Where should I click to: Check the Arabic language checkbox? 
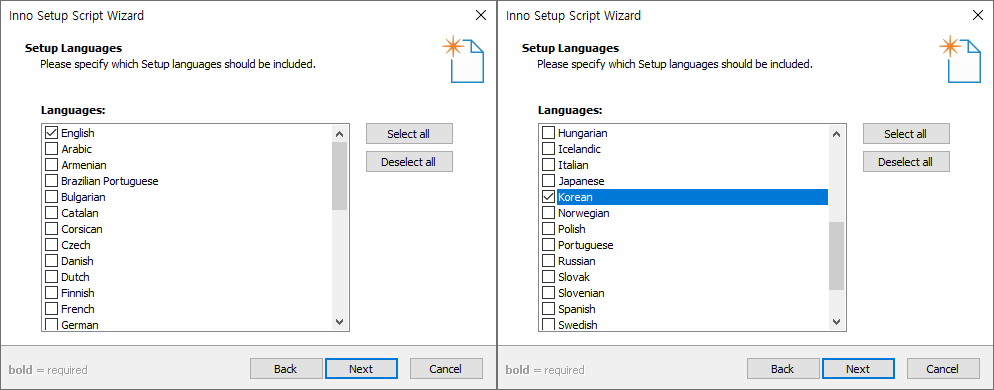coord(51,149)
